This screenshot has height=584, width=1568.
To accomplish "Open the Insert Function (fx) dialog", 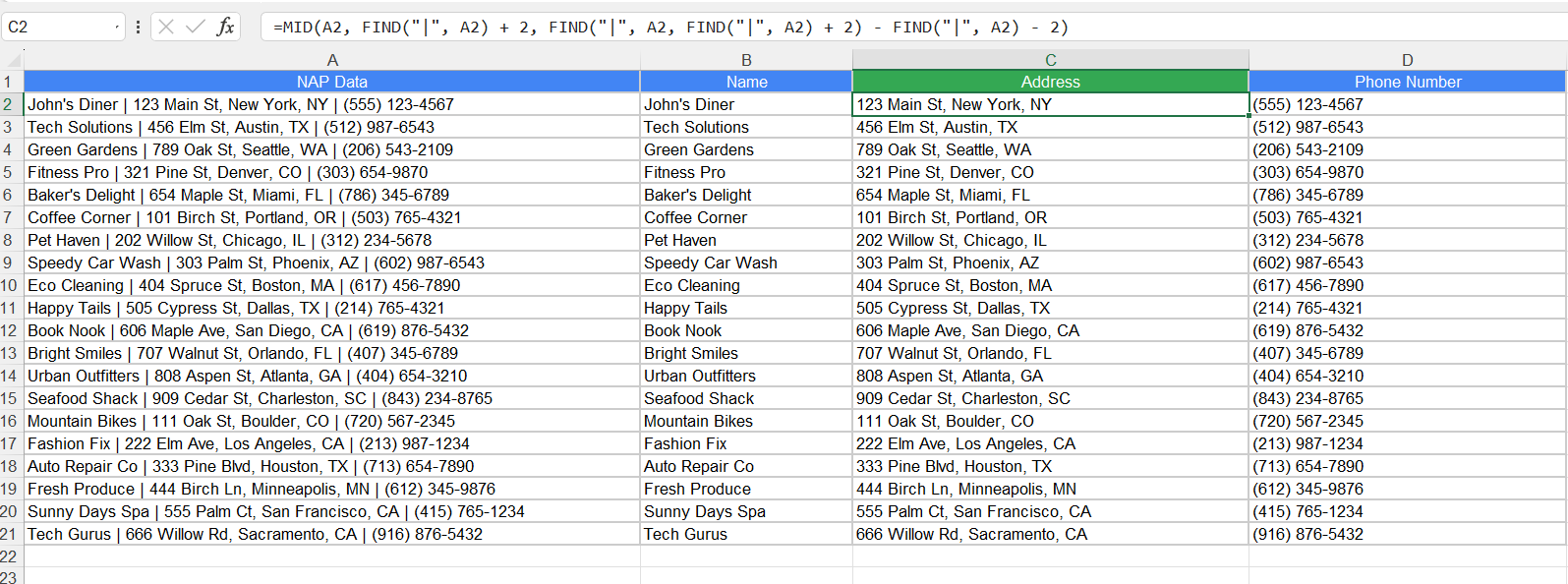I will (x=225, y=27).
